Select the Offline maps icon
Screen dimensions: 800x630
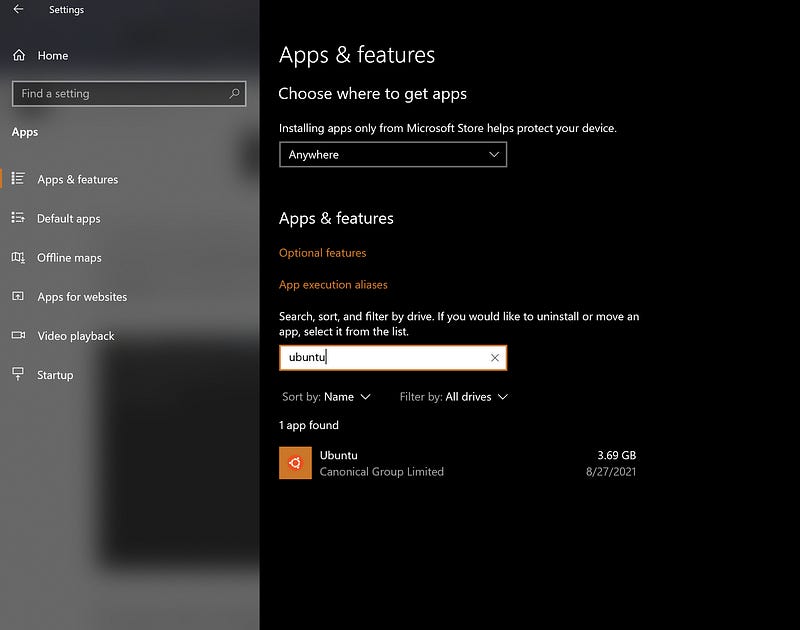(18, 257)
